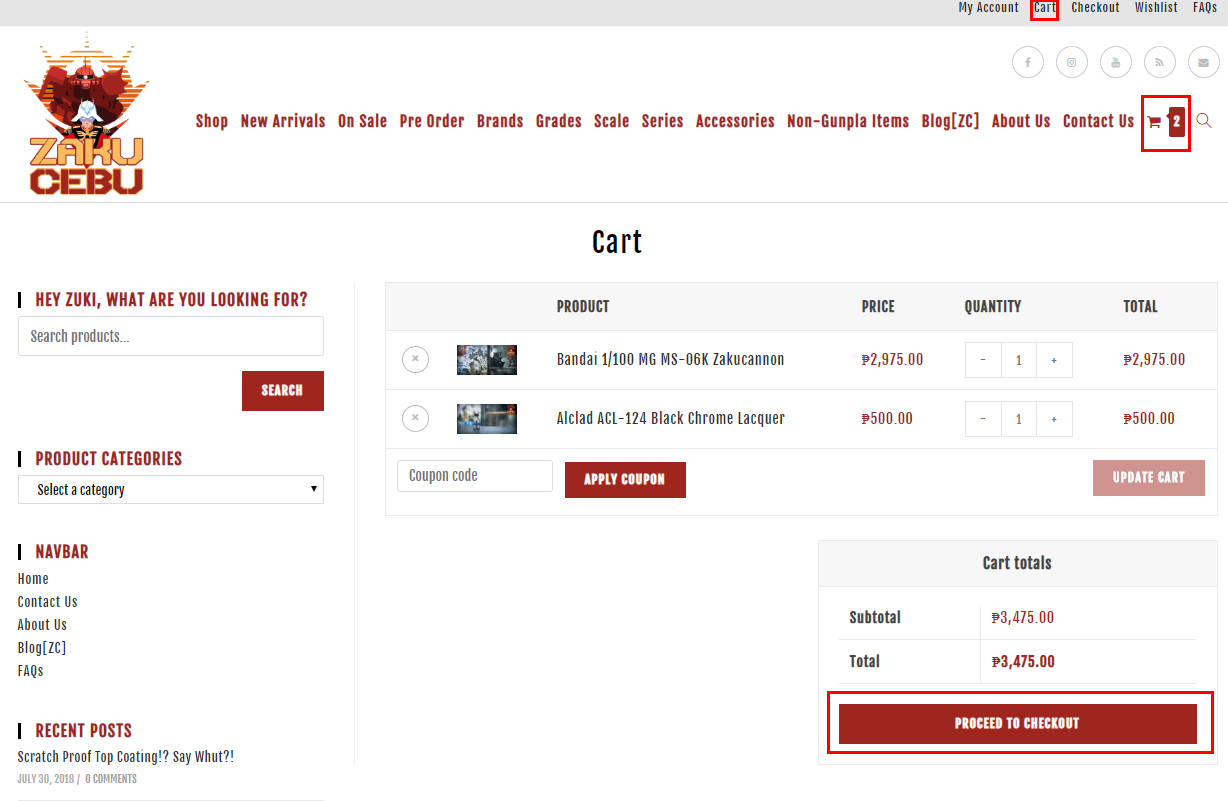
Task: Open the search magnifier icon
Action: [1204, 121]
